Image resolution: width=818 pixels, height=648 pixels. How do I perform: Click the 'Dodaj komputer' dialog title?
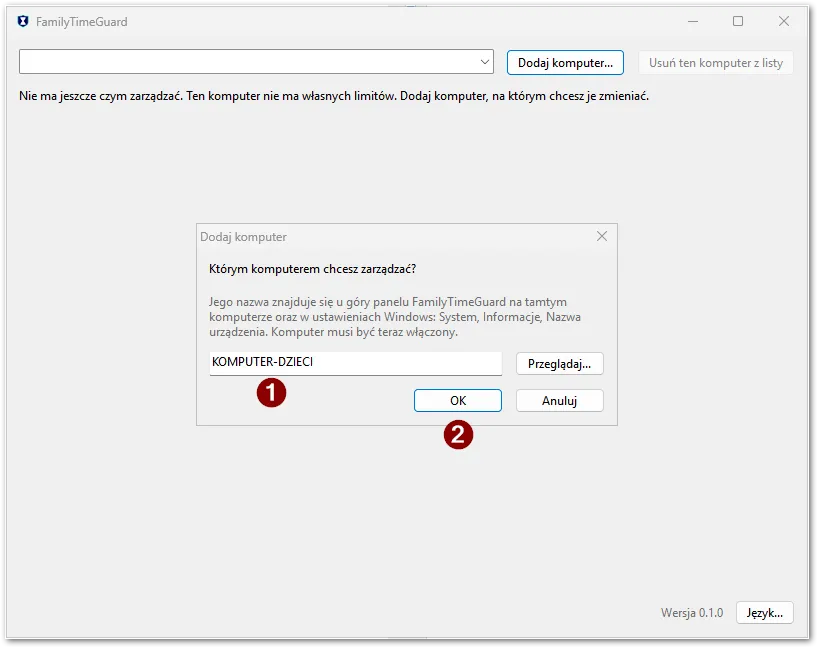(x=243, y=237)
